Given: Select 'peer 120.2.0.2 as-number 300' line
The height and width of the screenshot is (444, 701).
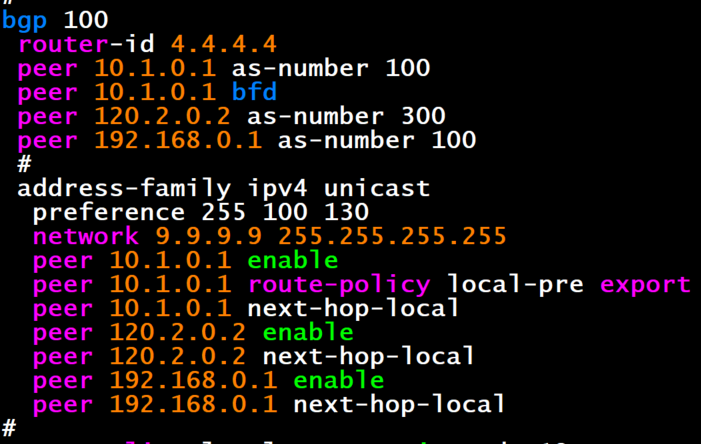Looking at the screenshot, I should (x=231, y=116).
